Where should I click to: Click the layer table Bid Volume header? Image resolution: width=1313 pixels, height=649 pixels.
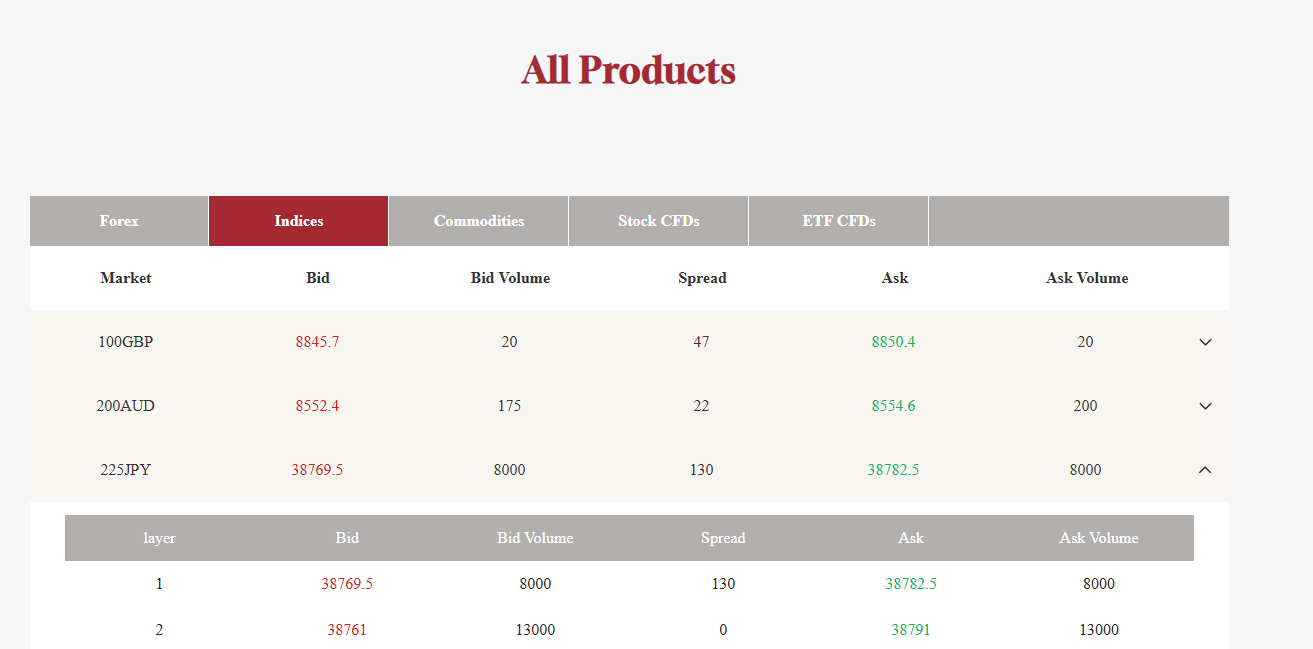coord(535,538)
